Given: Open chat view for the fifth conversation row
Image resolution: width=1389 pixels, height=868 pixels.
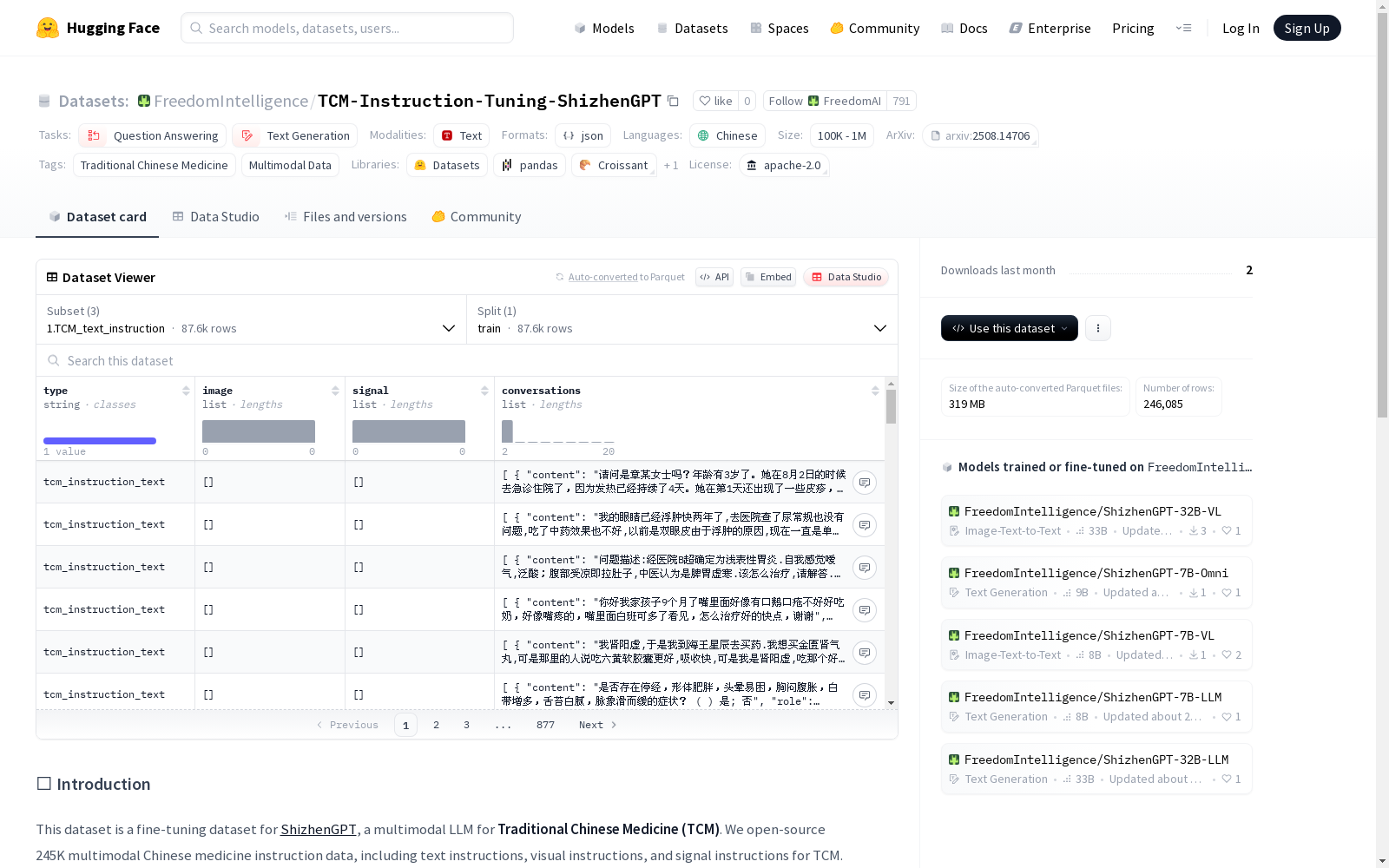Looking at the screenshot, I should pos(865,653).
